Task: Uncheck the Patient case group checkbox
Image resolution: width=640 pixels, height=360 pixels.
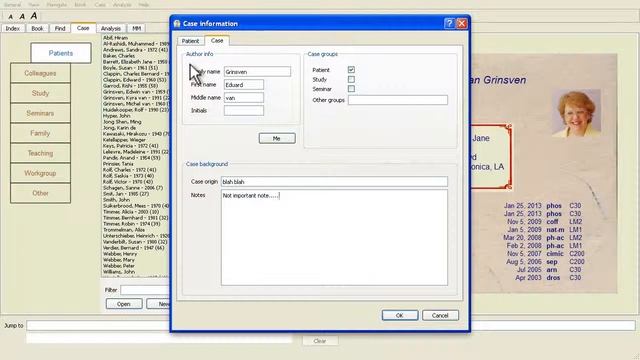Action: coord(351,70)
